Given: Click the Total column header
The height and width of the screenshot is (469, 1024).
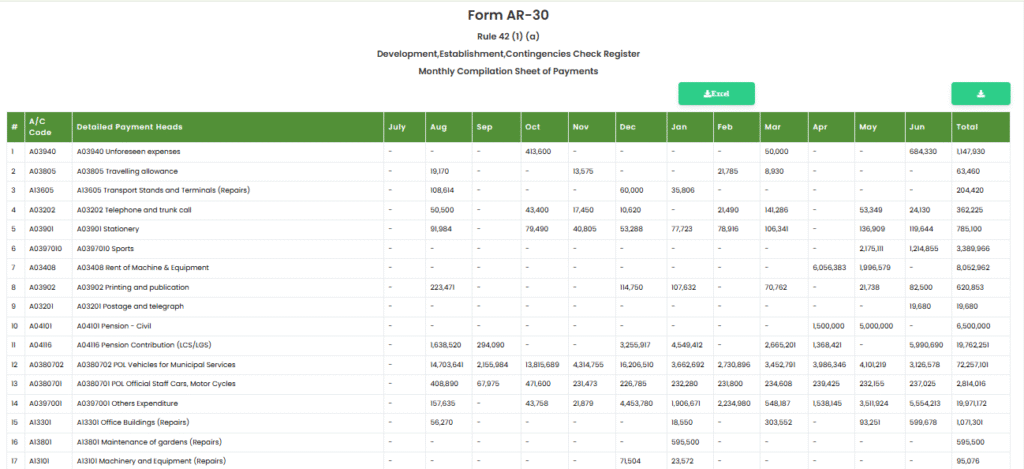Looking at the screenshot, I should 966,127.
